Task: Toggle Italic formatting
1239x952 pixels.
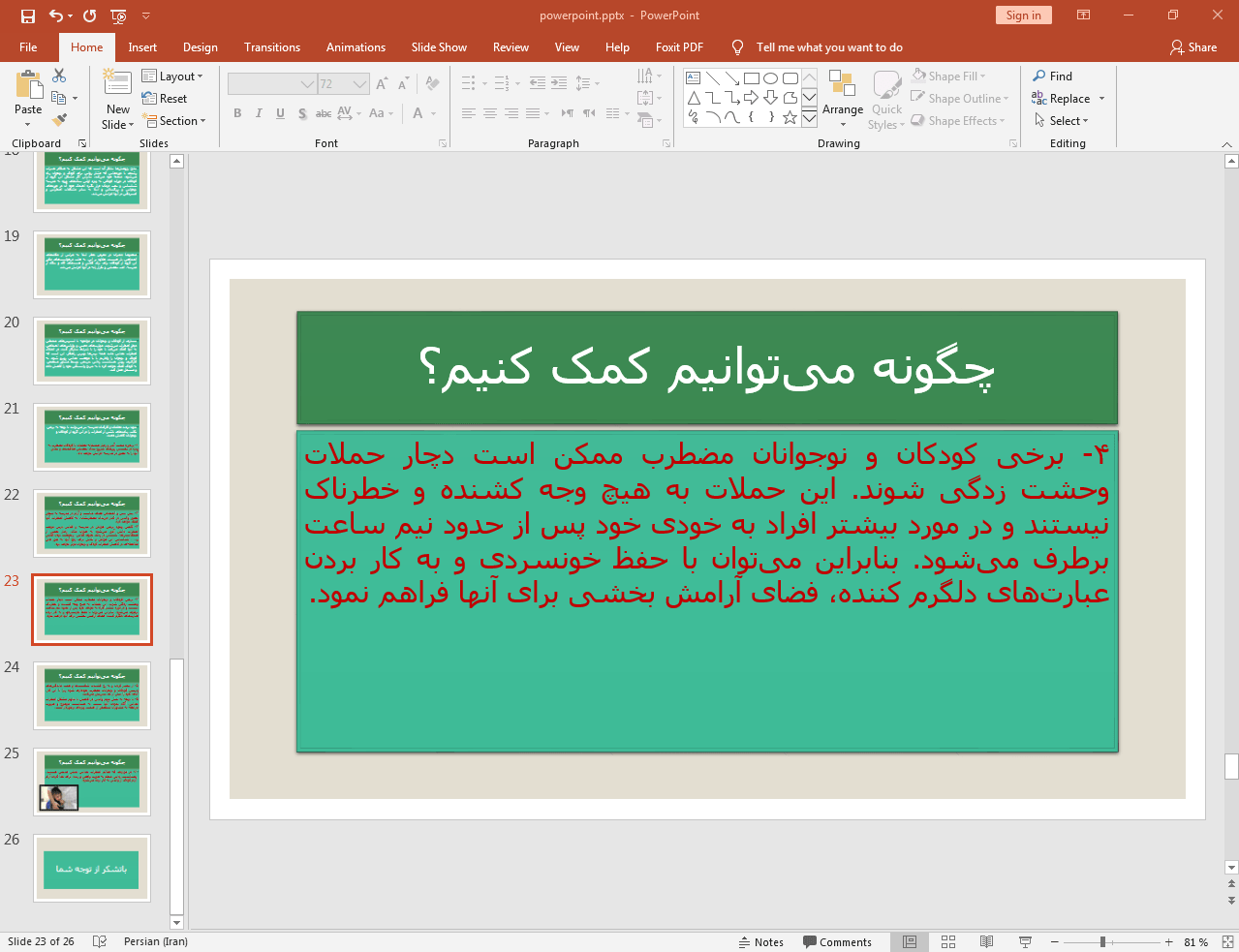Action: pyautogui.click(x=259, y=113)
